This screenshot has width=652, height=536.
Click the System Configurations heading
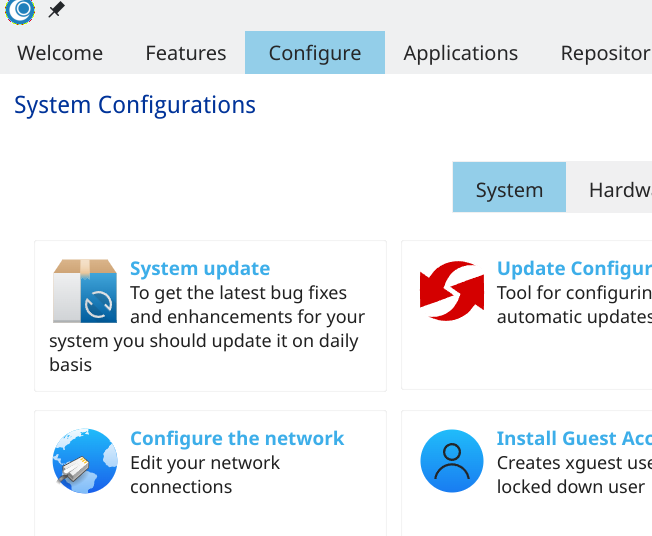pyautogui.click(x=135, y=105)
